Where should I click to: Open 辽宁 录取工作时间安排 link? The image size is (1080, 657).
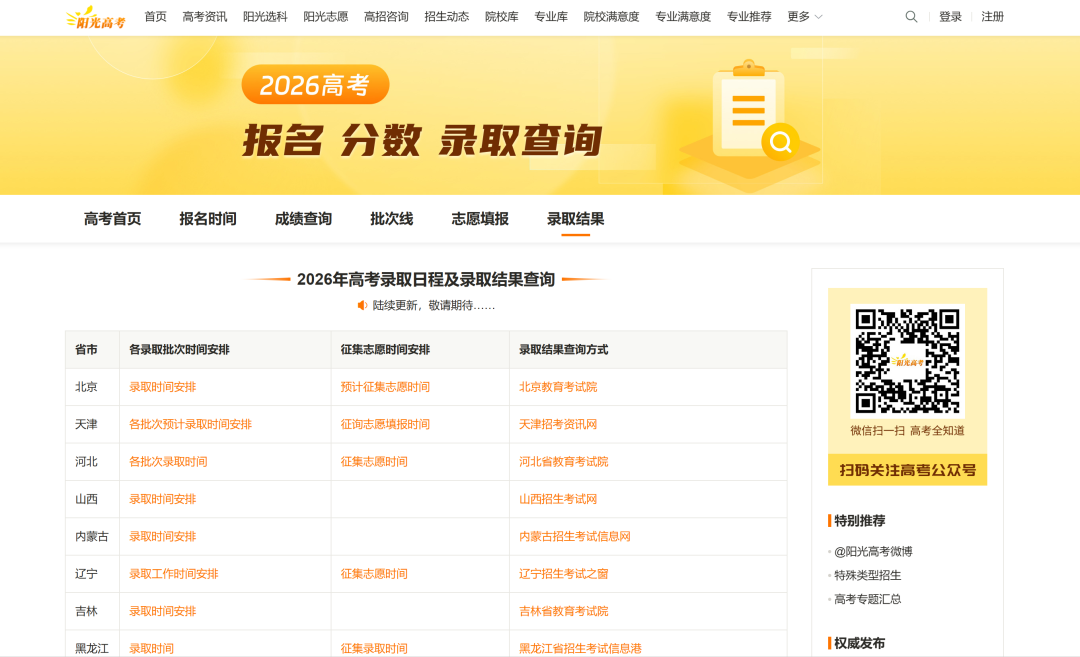[174, 574]
